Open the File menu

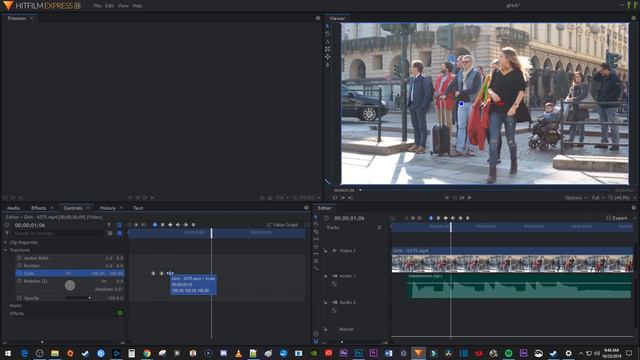click(97, 6)
